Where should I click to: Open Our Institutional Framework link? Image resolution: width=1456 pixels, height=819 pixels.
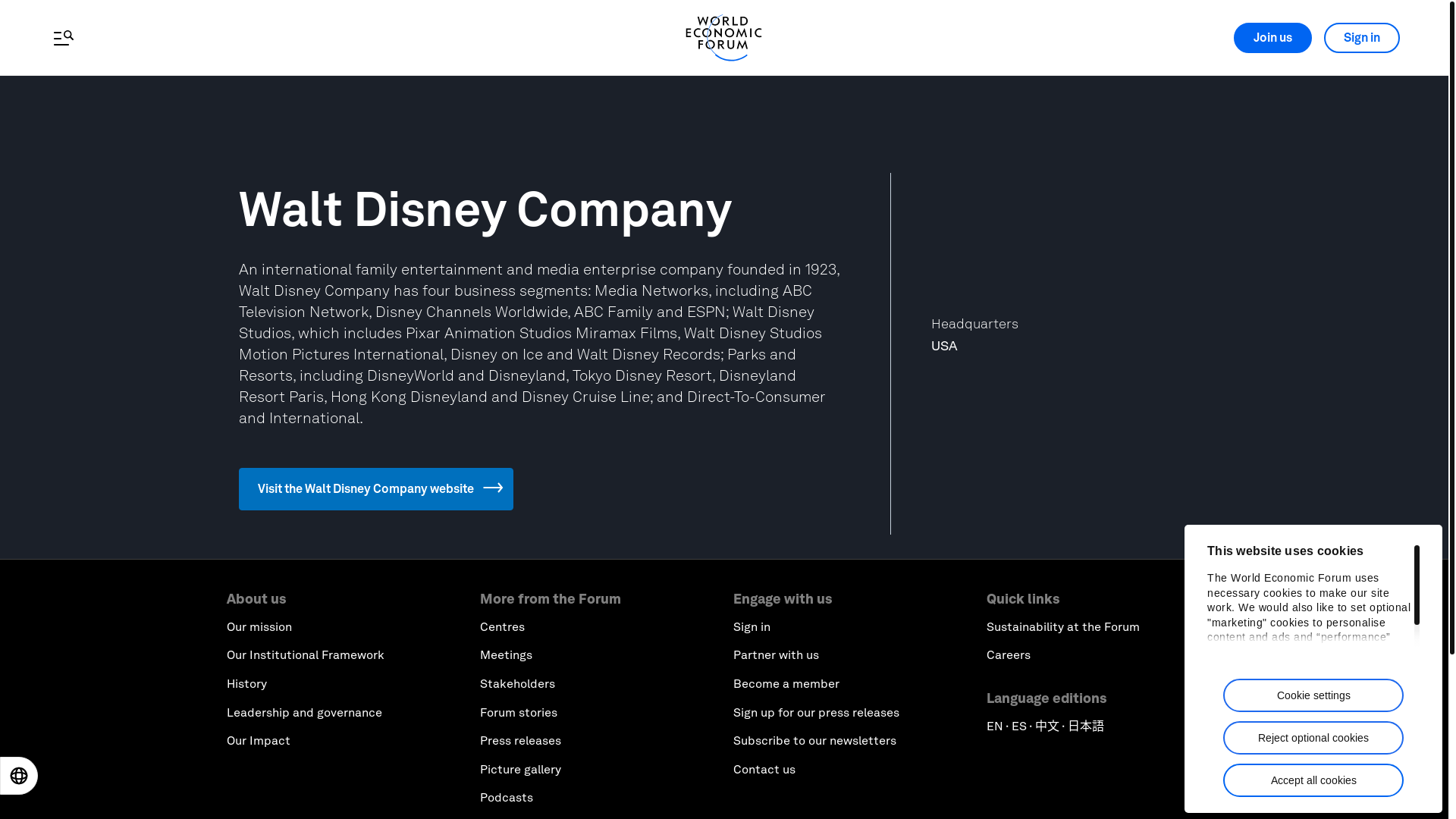[x=306, y=655]
